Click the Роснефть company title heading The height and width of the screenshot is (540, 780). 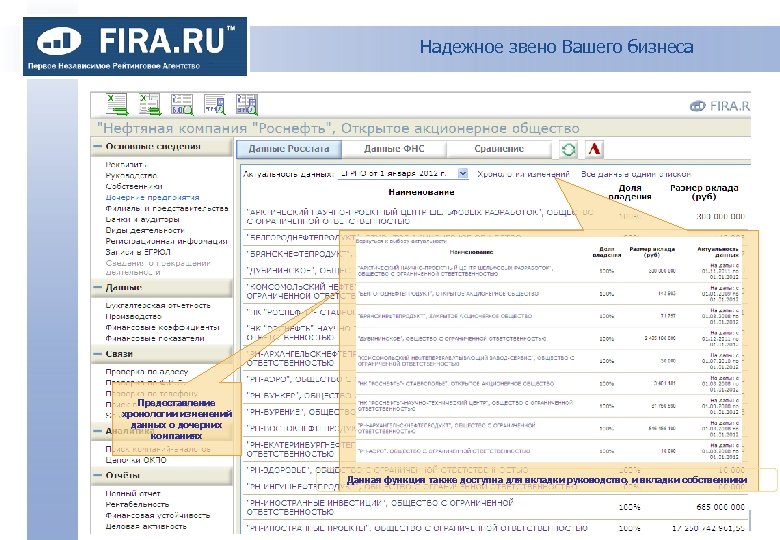point(338,128)
